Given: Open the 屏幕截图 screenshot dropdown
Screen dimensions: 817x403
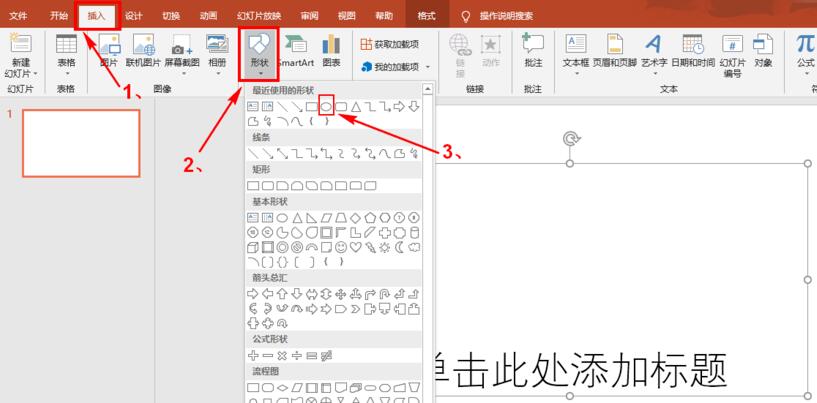Looking at the screenshot, I should pyautogui.click(x=180, y=51).
